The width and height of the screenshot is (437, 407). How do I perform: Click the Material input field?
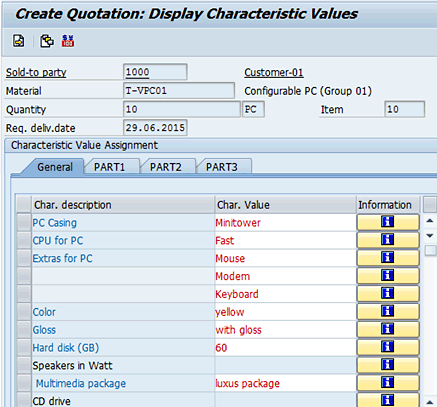pos(179,91)
